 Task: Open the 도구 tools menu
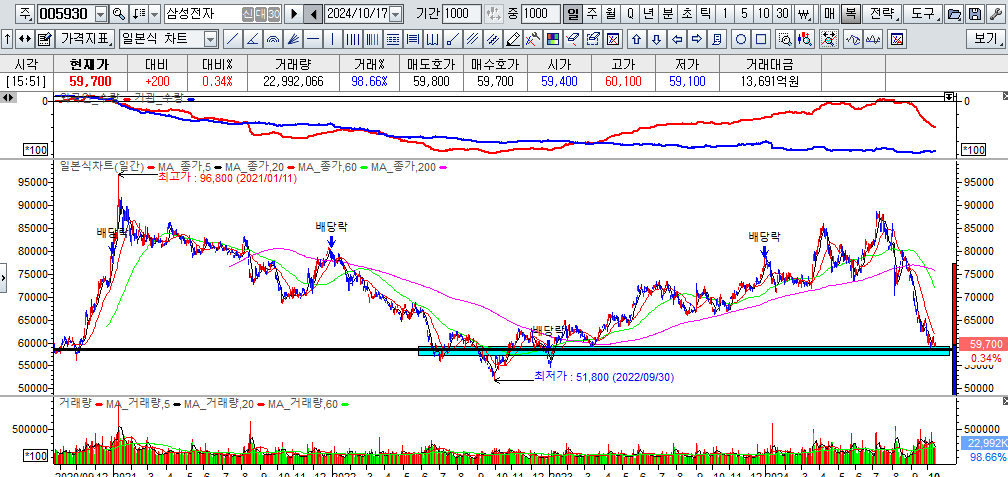tap(923, 14)
